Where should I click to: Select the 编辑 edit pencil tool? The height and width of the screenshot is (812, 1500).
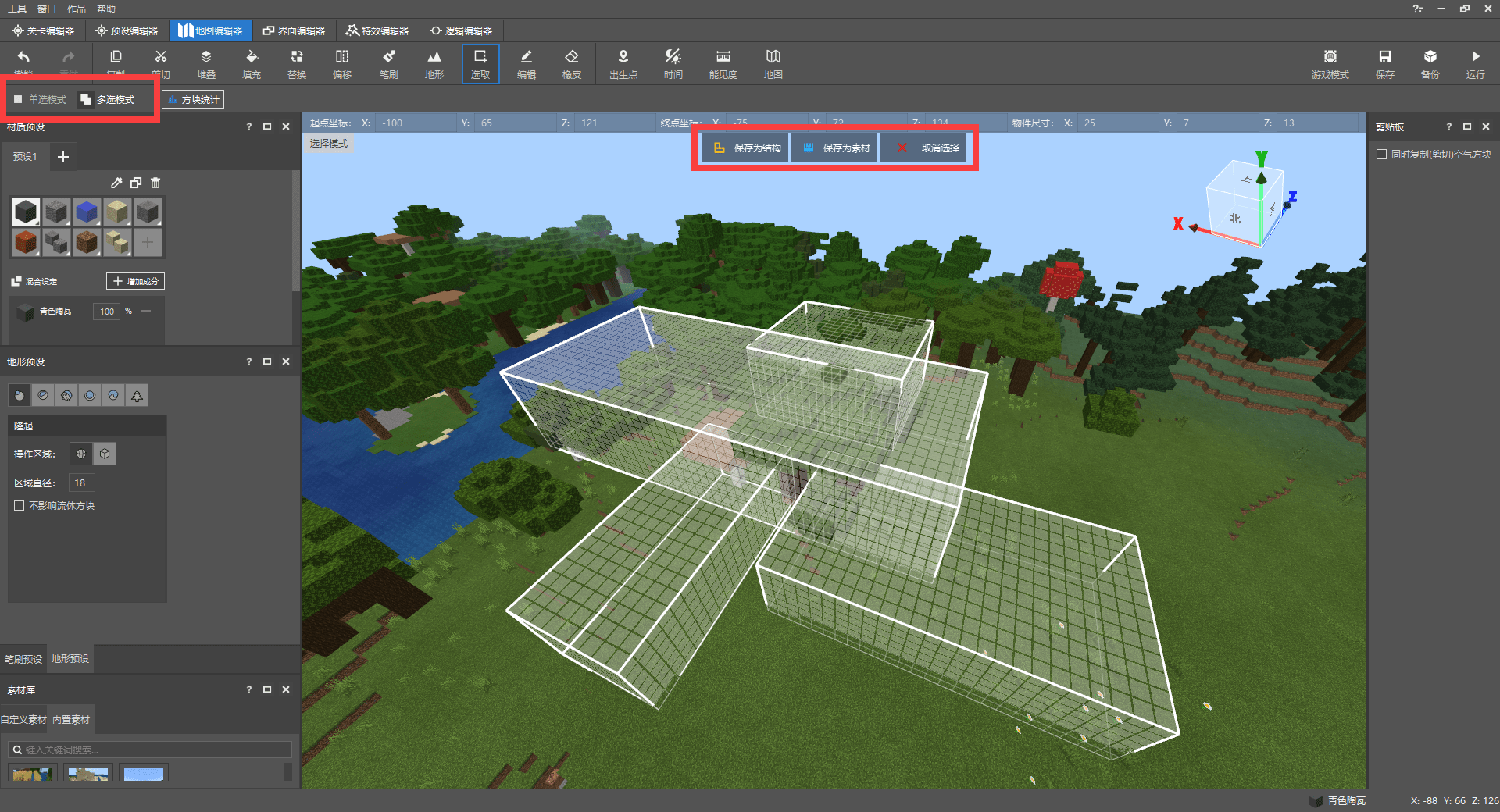527,64
